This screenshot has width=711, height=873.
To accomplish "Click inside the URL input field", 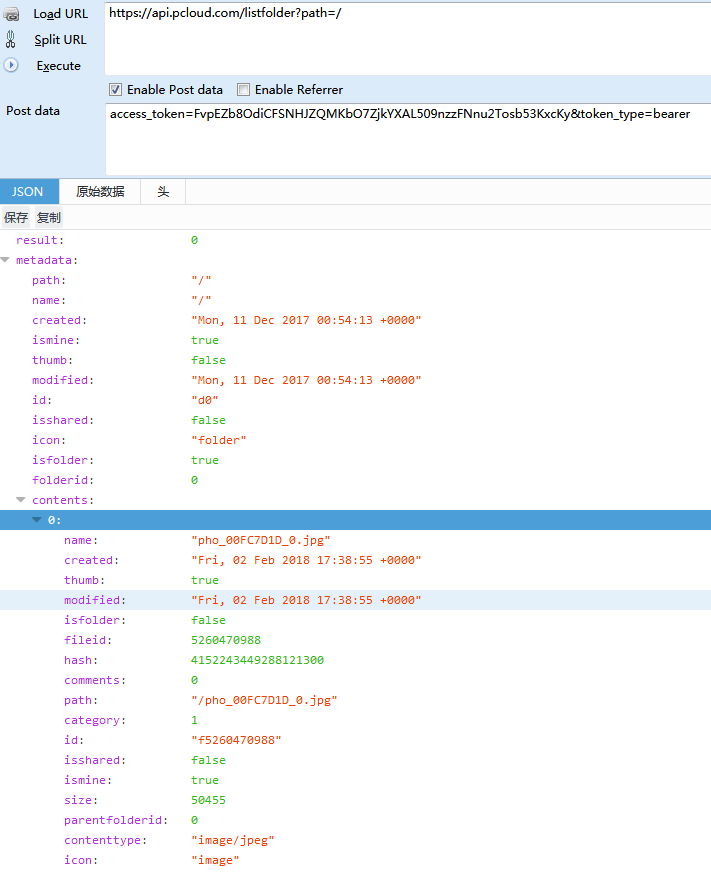I will click(400, 38).
